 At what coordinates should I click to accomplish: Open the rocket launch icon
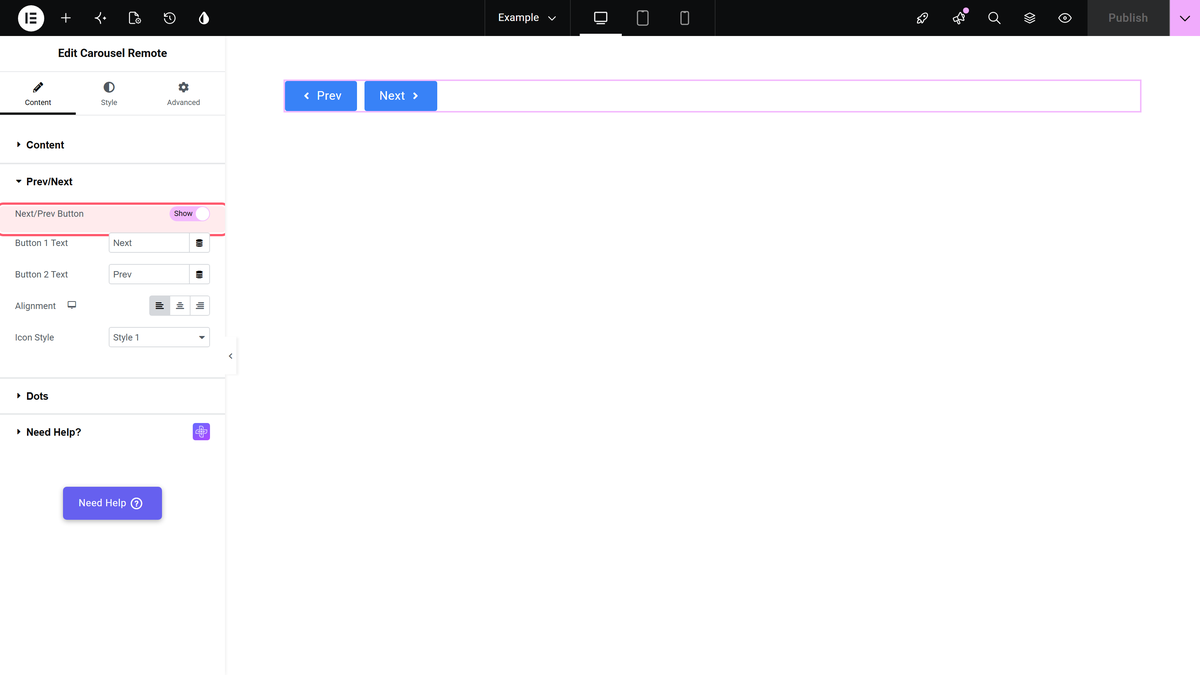923,18
